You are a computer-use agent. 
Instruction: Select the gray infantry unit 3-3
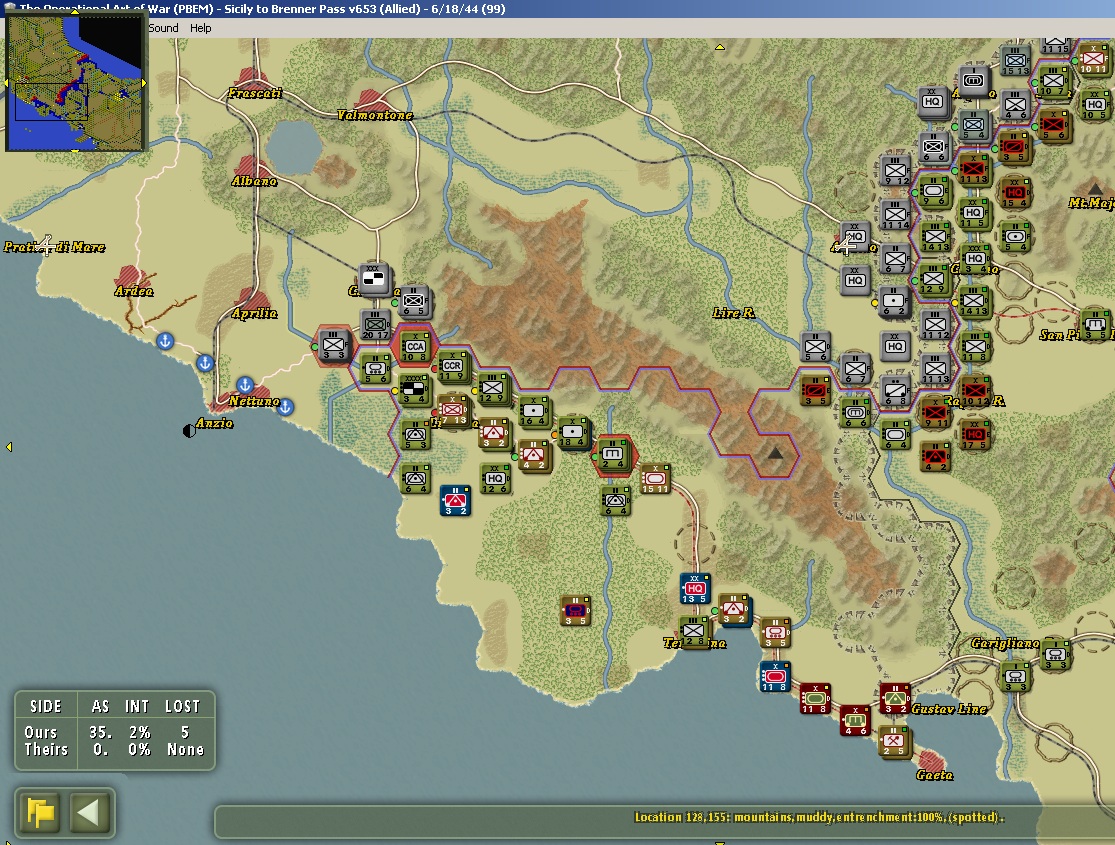click(x=334, y=345)
